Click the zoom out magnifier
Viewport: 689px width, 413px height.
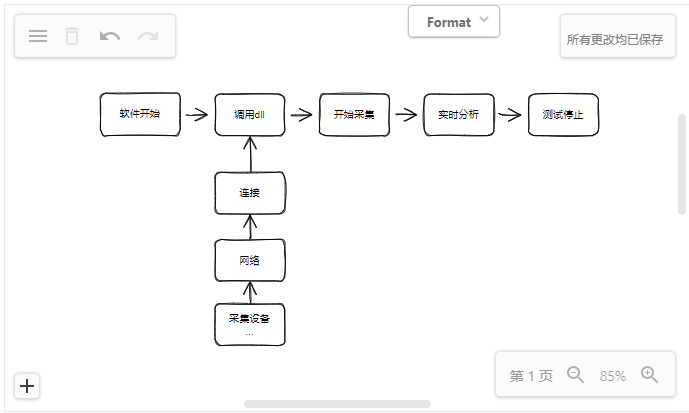click(575, 375)
